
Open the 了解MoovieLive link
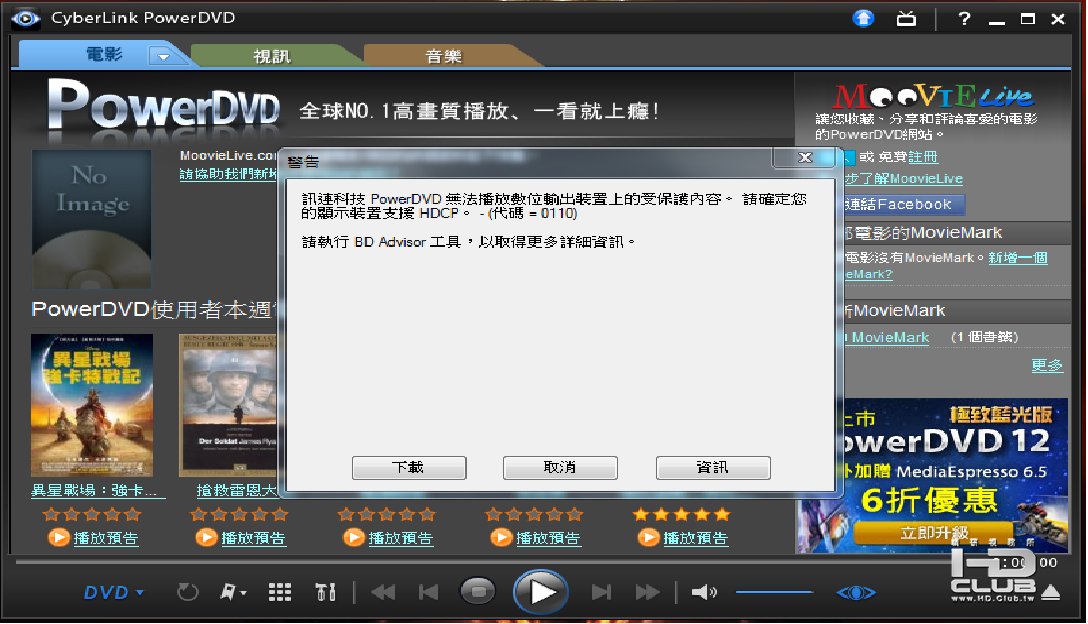pyautogui.click(x=903, y=179)
